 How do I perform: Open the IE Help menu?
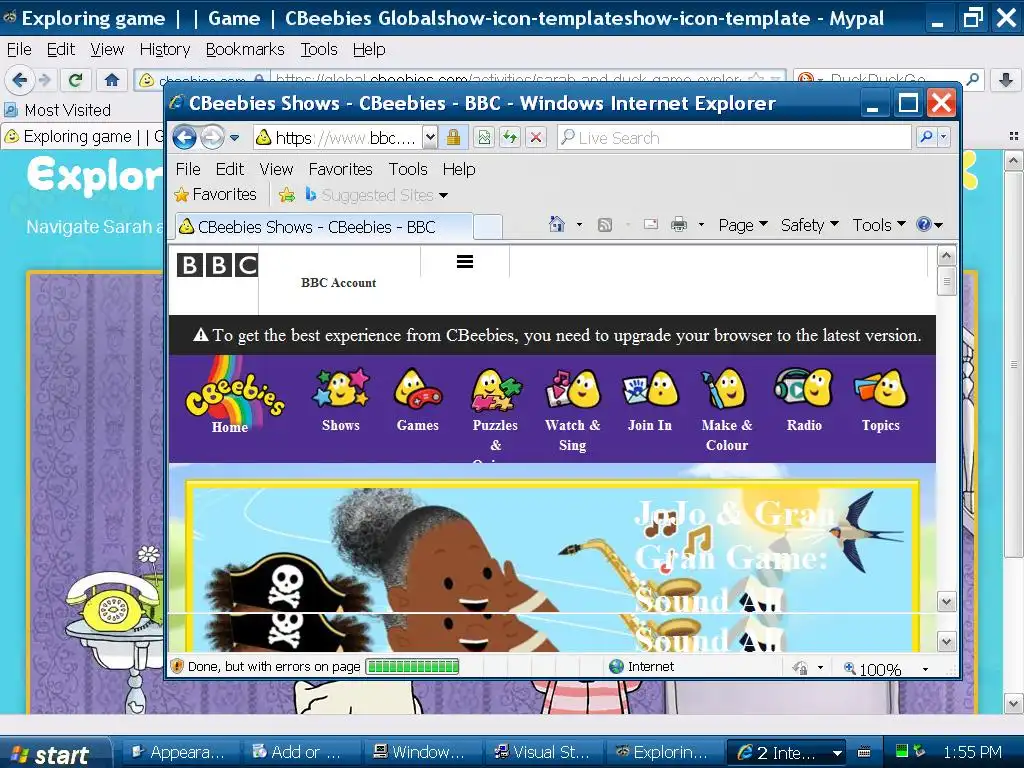(x=459, y=169)
